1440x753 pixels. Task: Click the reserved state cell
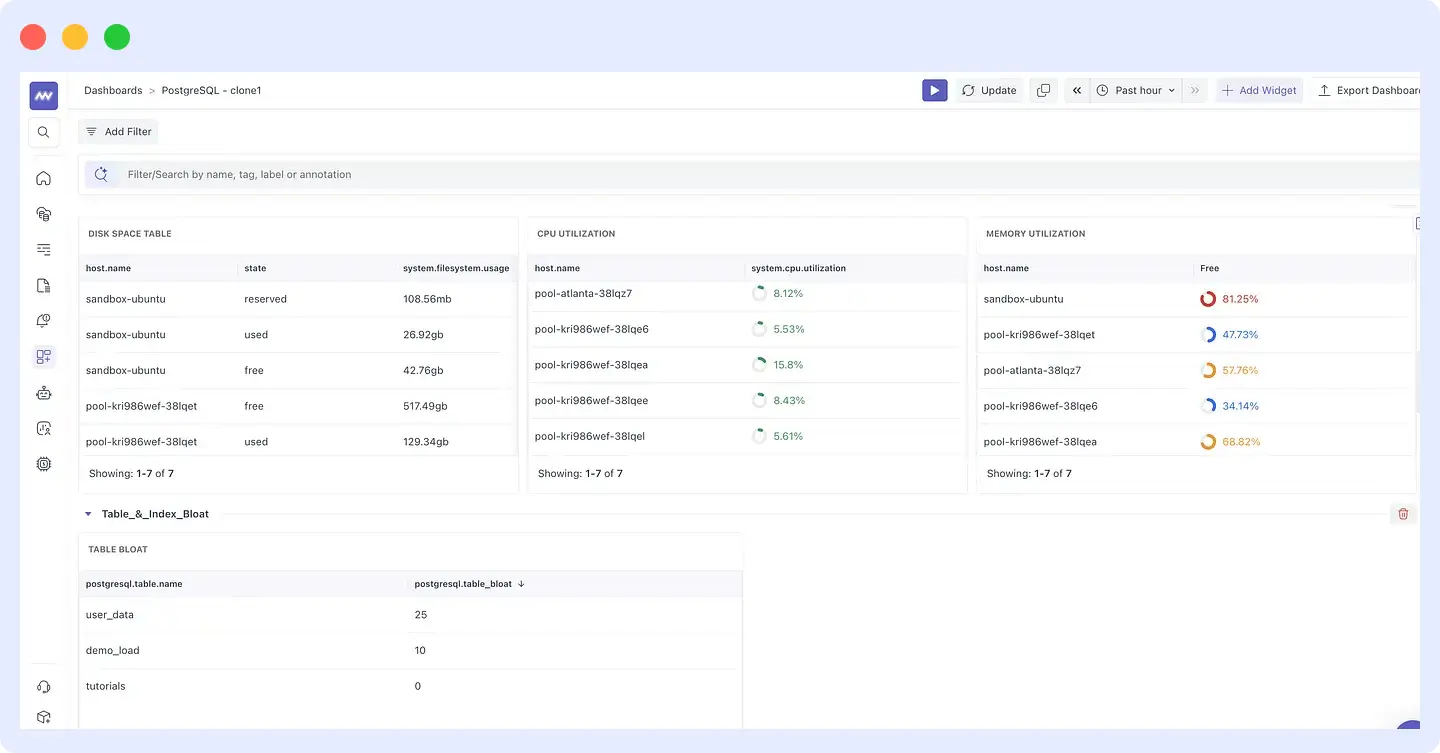pos(265,299)
